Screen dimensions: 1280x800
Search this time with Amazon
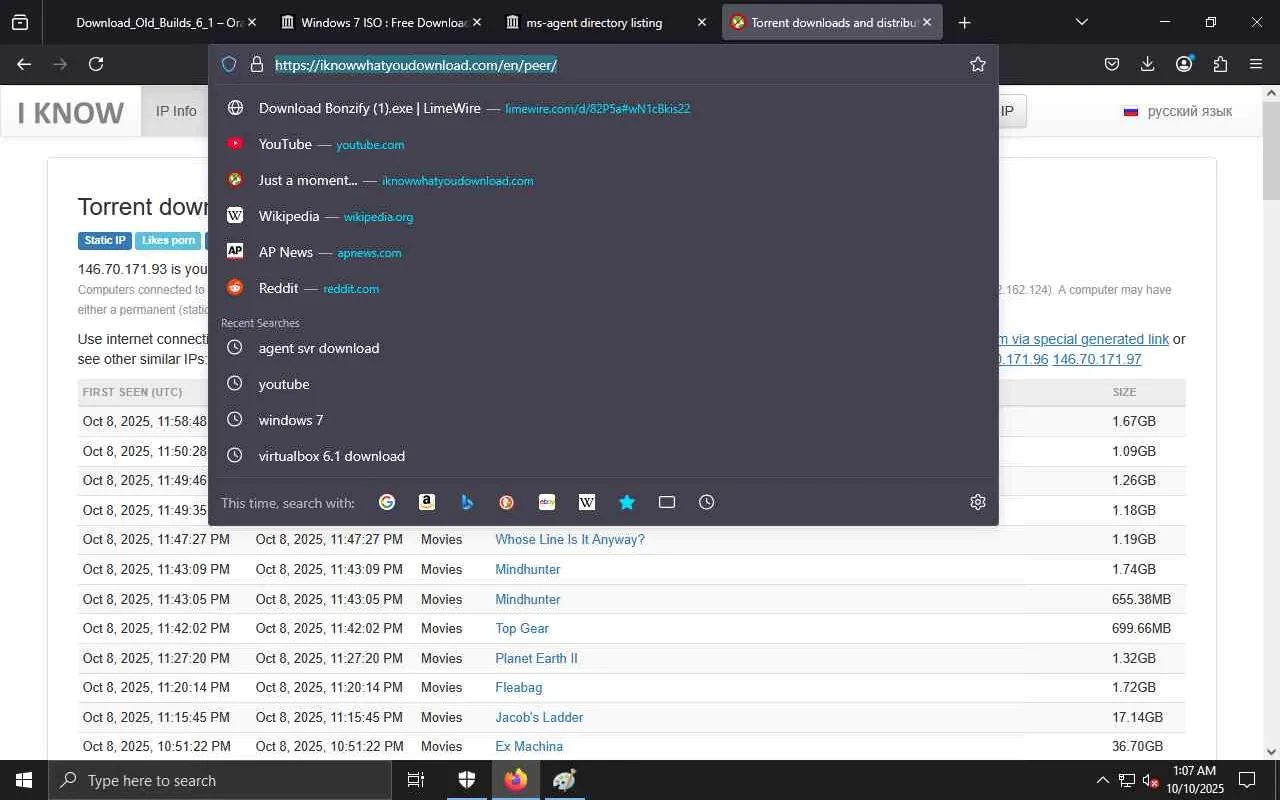(x=427, y=502)
